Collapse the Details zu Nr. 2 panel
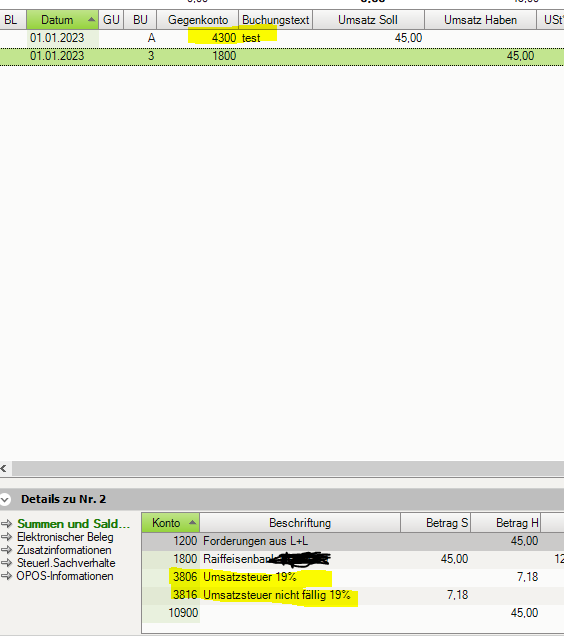Viewport: 564px width, 636px height. tap(5, 499)
